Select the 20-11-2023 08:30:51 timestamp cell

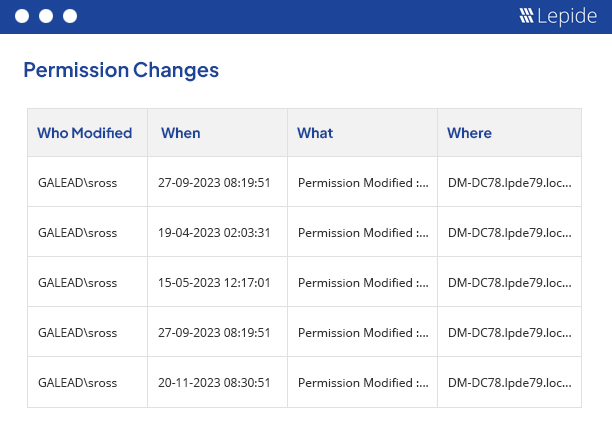click(214, 383)
